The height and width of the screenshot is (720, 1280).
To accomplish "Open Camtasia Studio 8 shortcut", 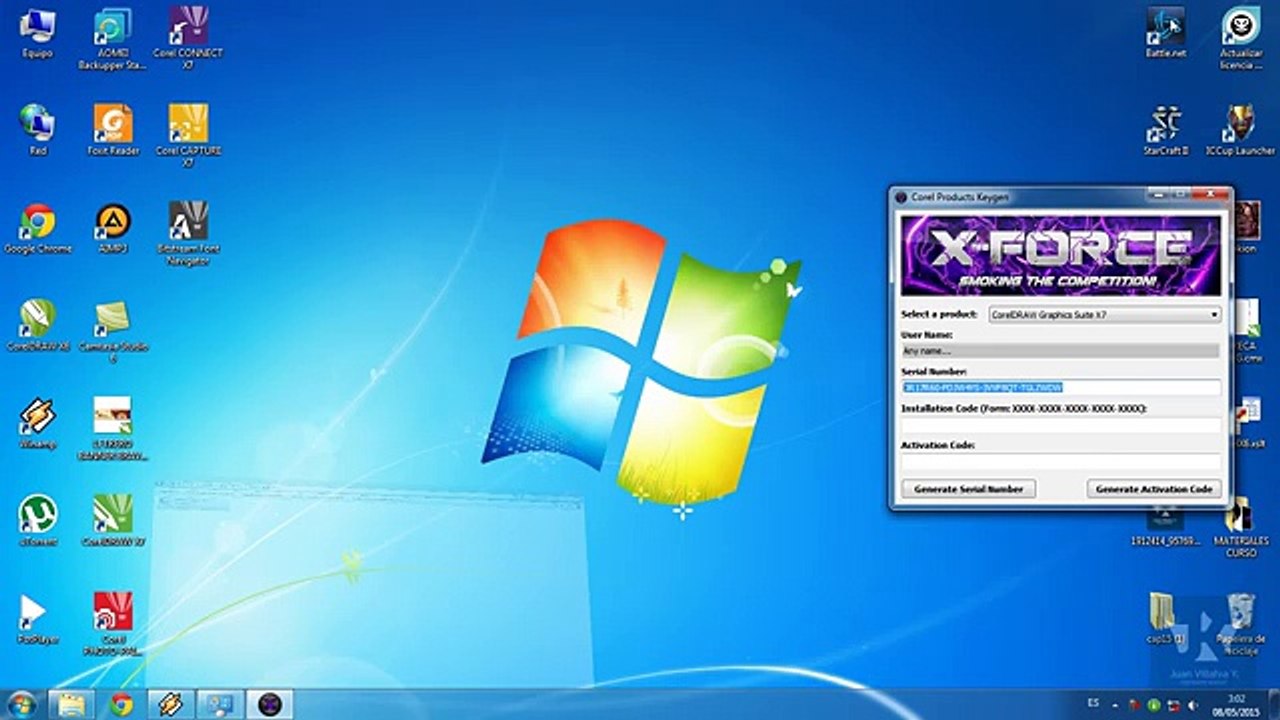I will pos(113,331).
